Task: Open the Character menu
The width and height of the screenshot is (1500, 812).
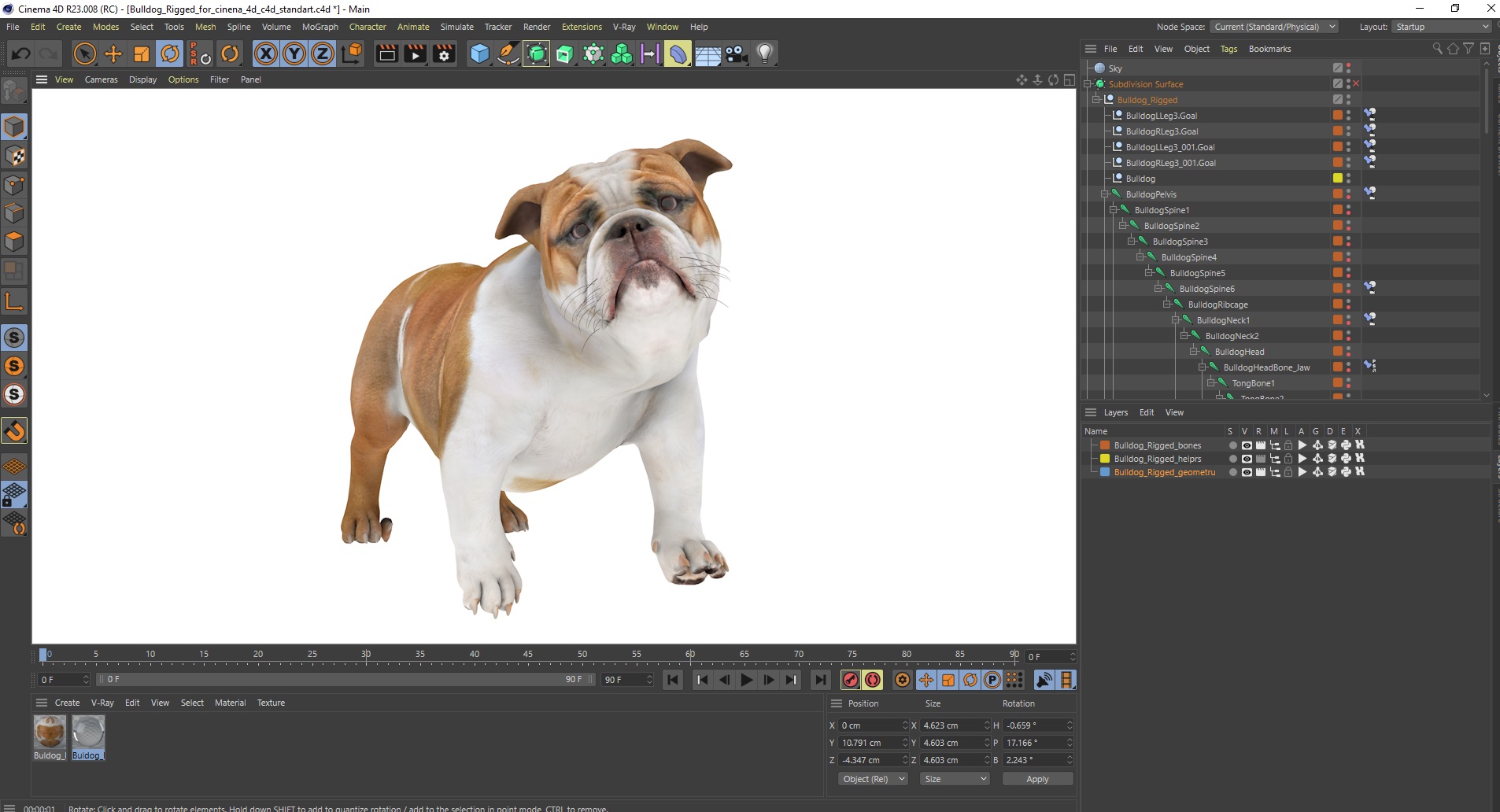Action: pyautogui.click(x=368, y=27)
